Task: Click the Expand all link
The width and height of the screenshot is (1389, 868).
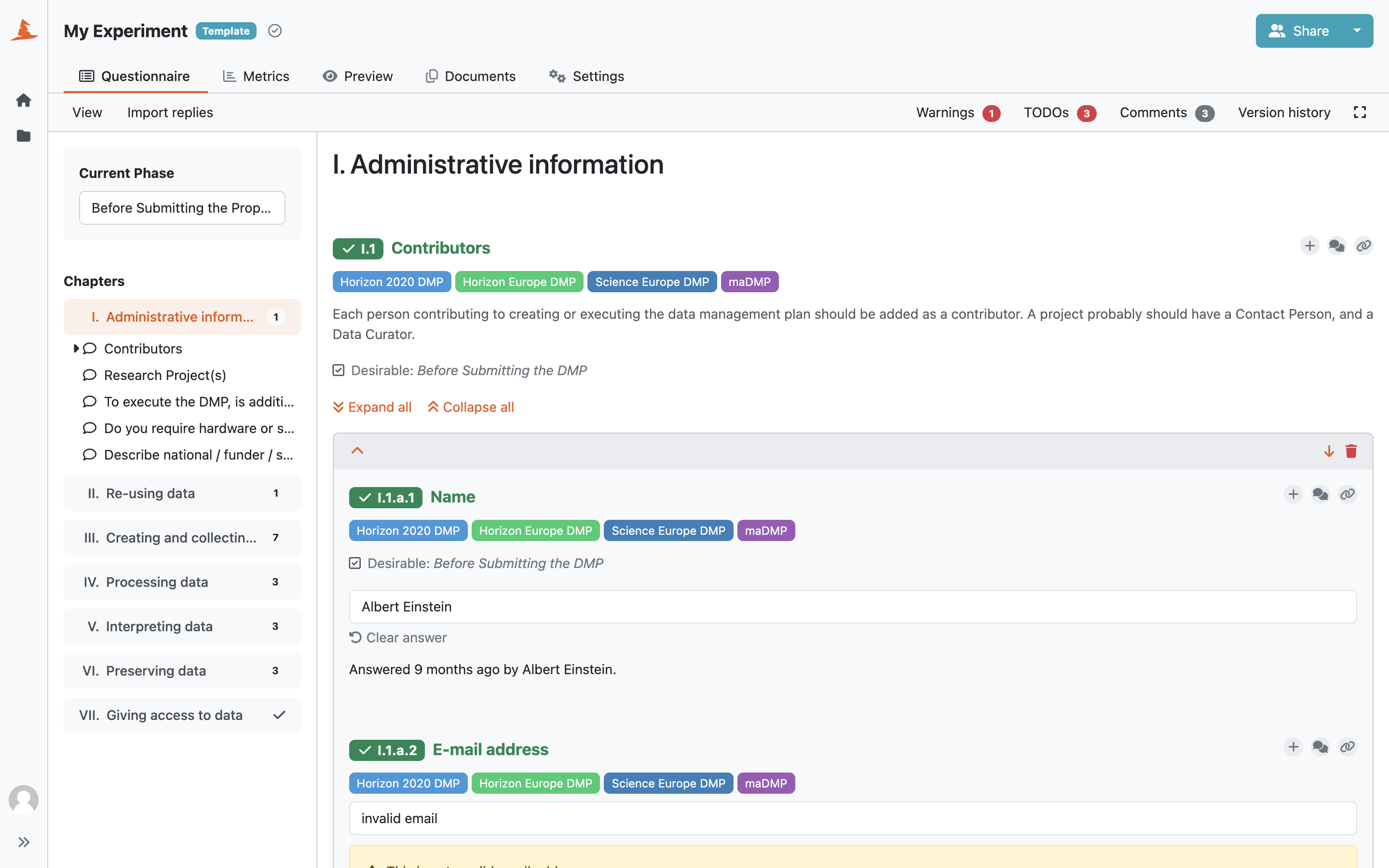Action: 372,407
